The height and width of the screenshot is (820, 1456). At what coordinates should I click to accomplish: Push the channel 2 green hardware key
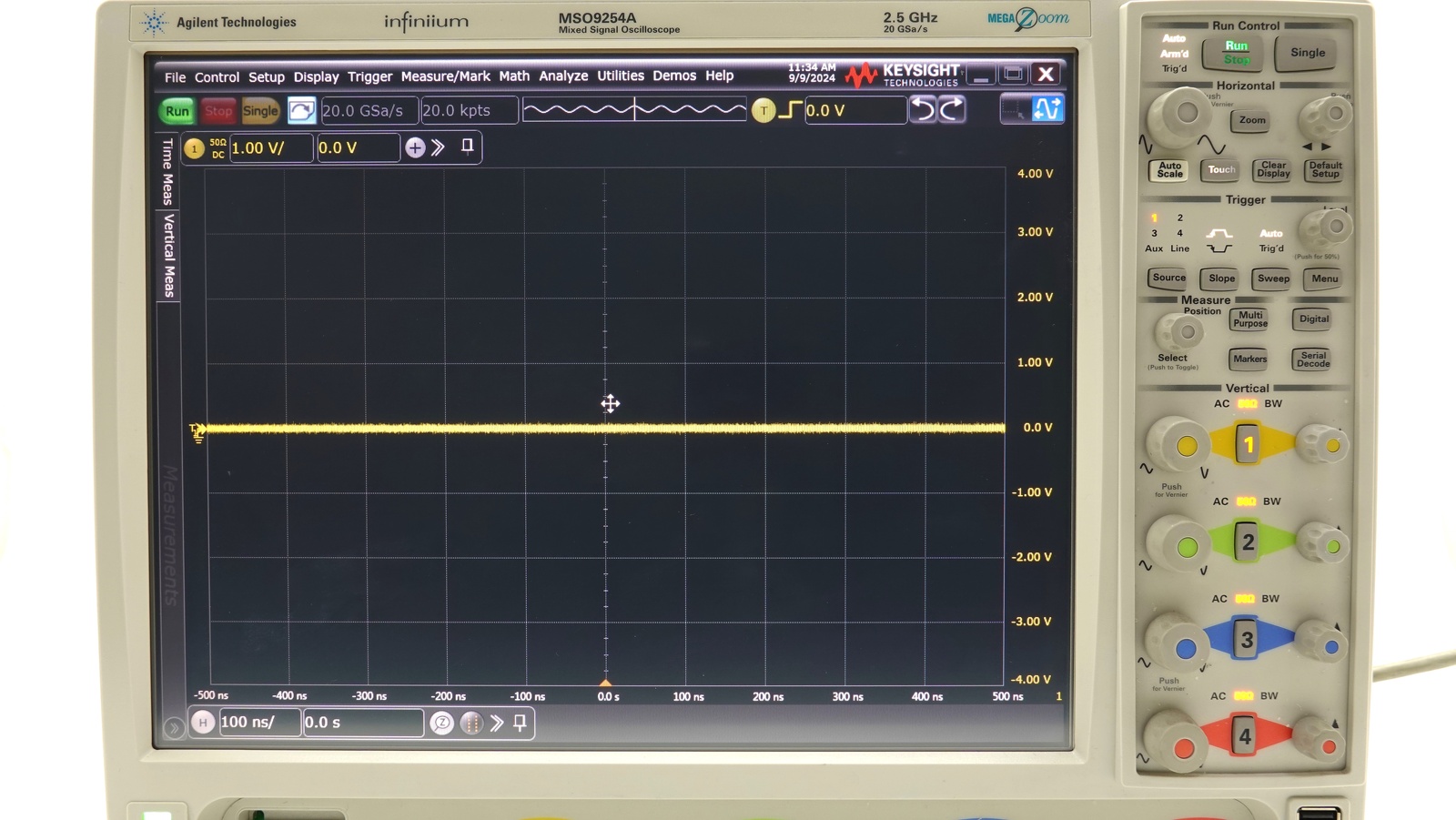point(1248,542)
